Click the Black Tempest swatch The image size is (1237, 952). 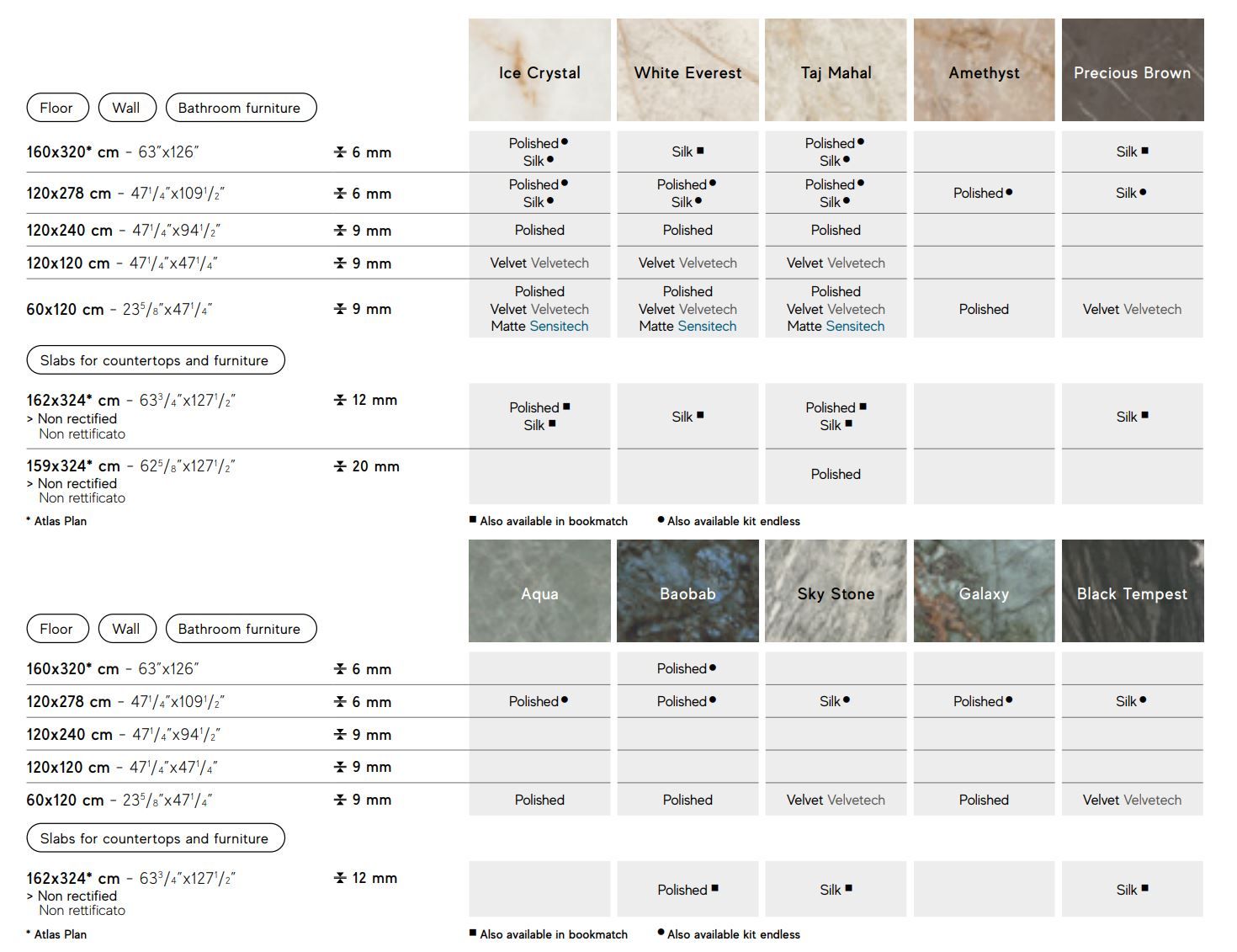click(1132, 592)
